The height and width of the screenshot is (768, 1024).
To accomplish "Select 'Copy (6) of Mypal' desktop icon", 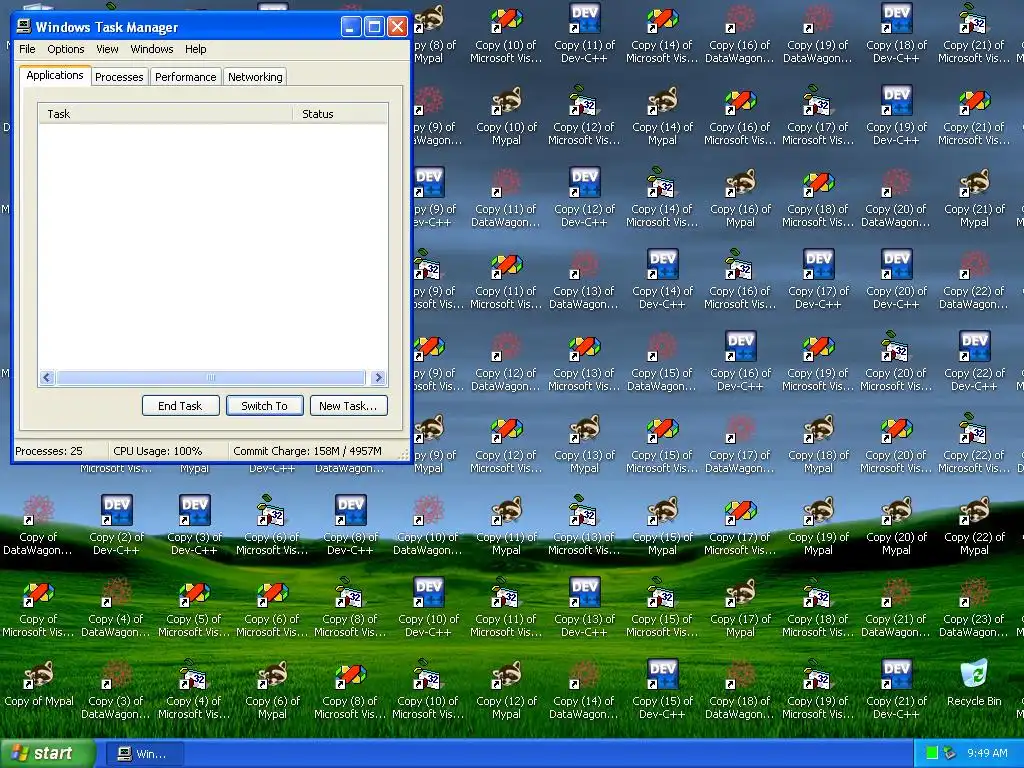I will [272, 690].
